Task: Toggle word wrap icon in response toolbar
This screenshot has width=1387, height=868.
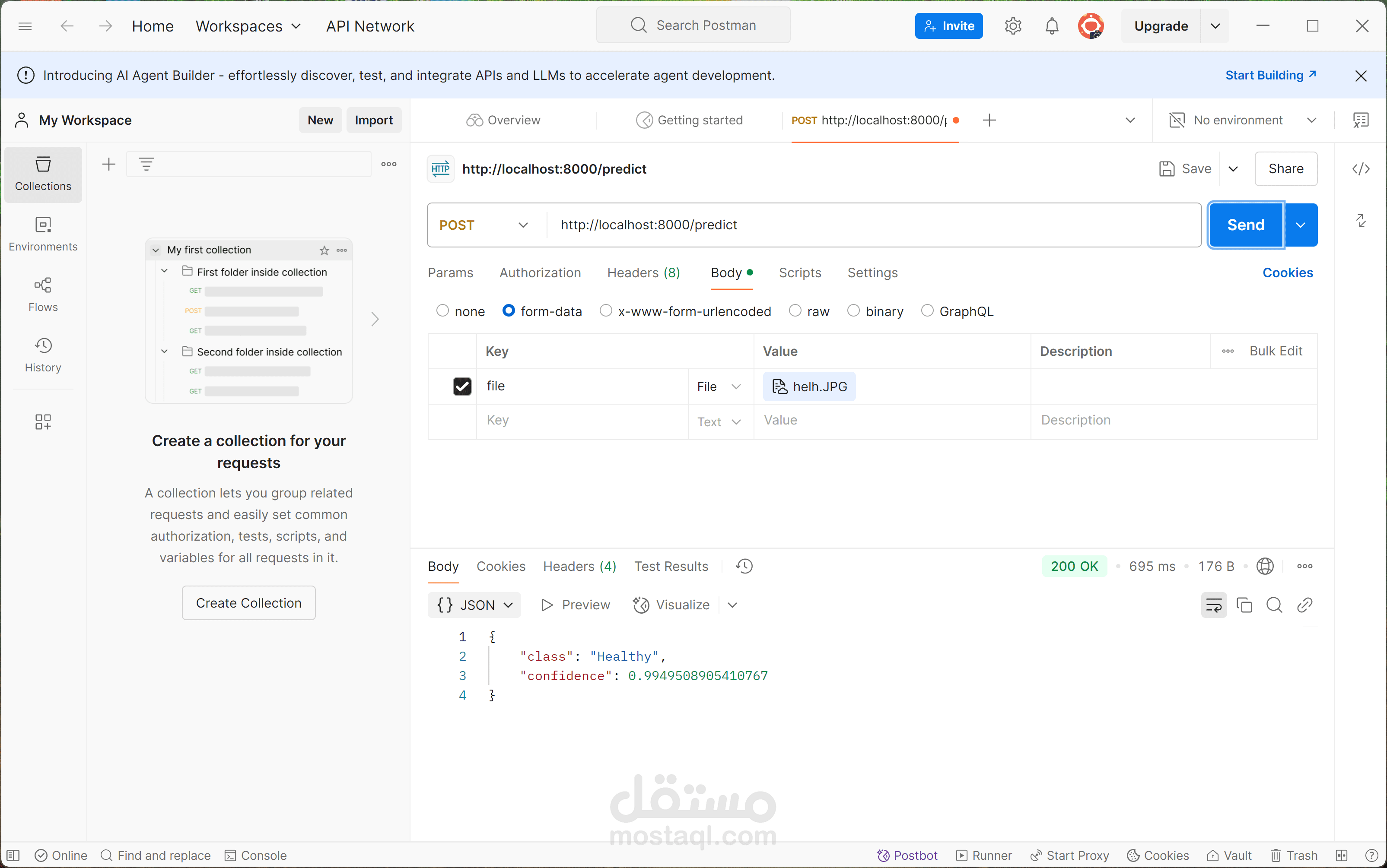Action: [x=1214, y=605]
